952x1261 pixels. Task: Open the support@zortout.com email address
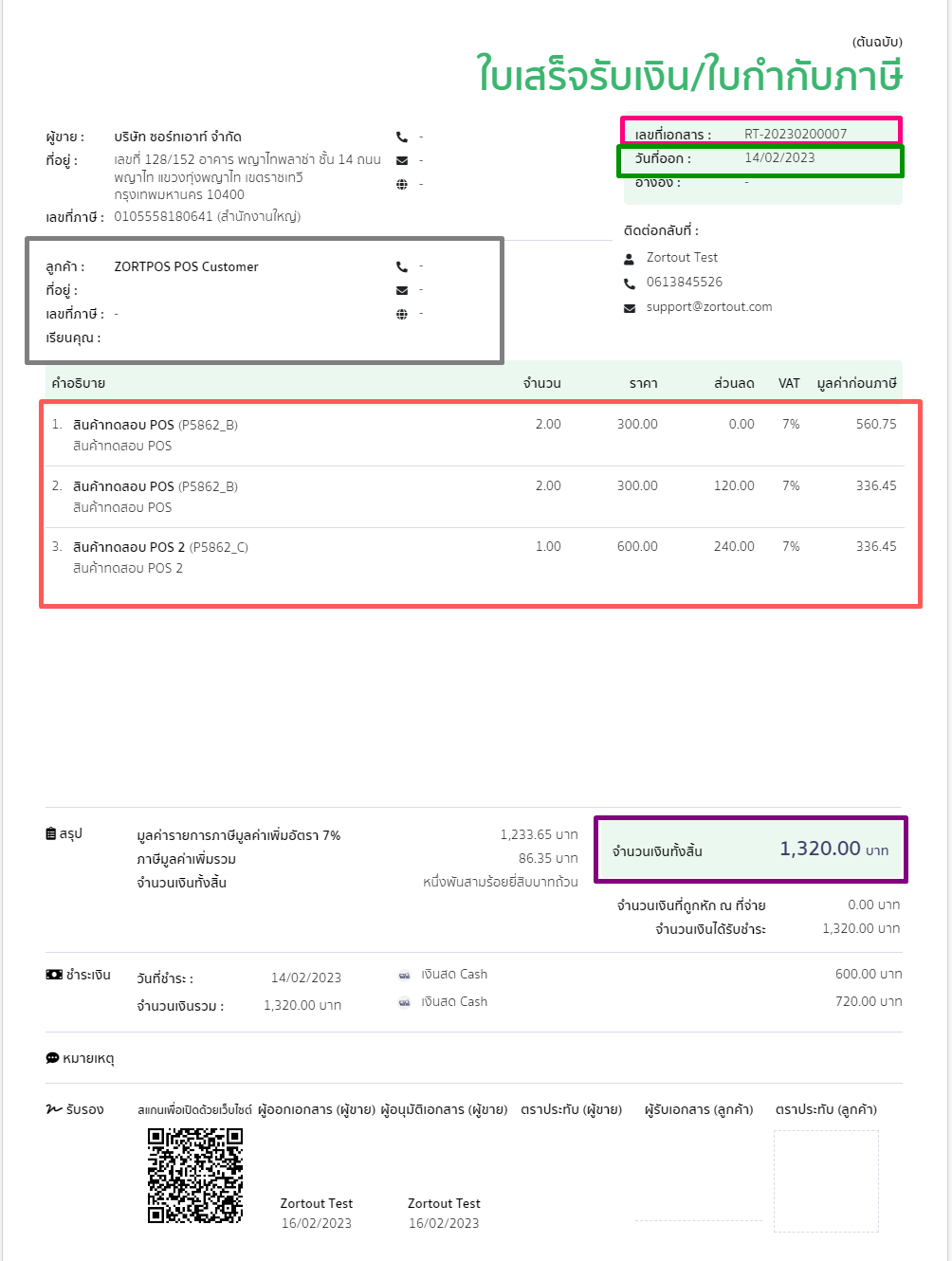tap(709, 307)
